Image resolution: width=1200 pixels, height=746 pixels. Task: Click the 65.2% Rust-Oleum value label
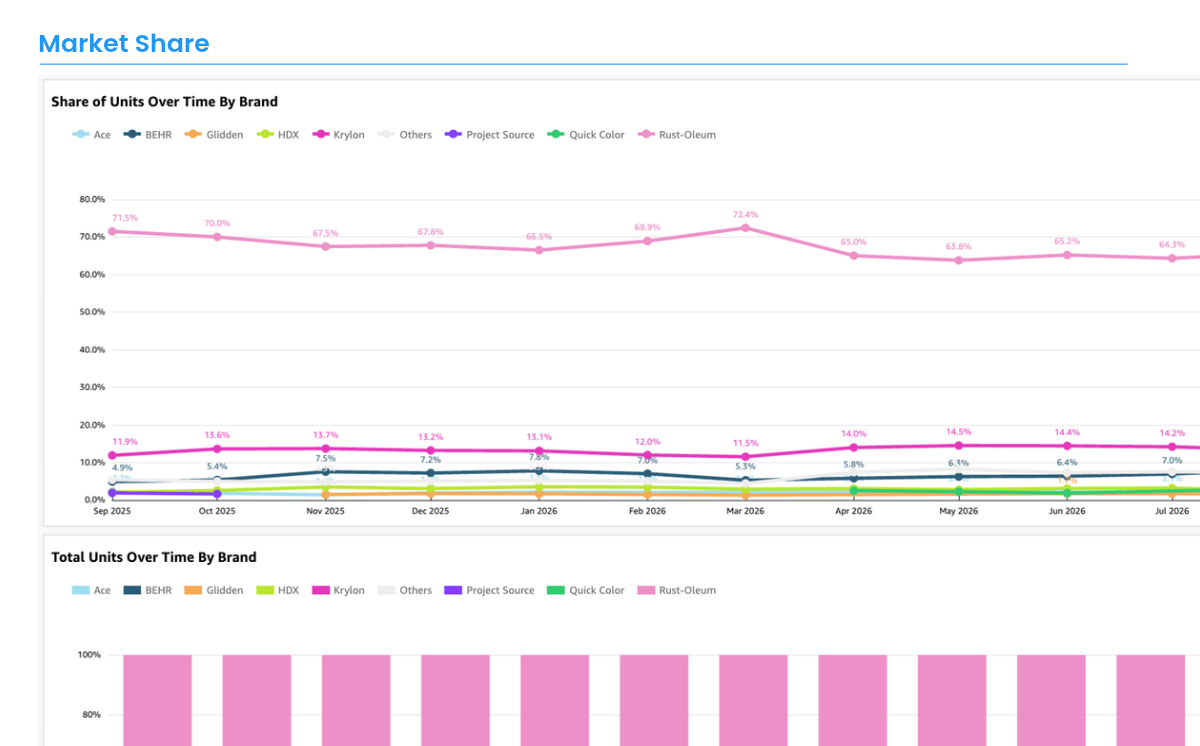point(1067,241)
